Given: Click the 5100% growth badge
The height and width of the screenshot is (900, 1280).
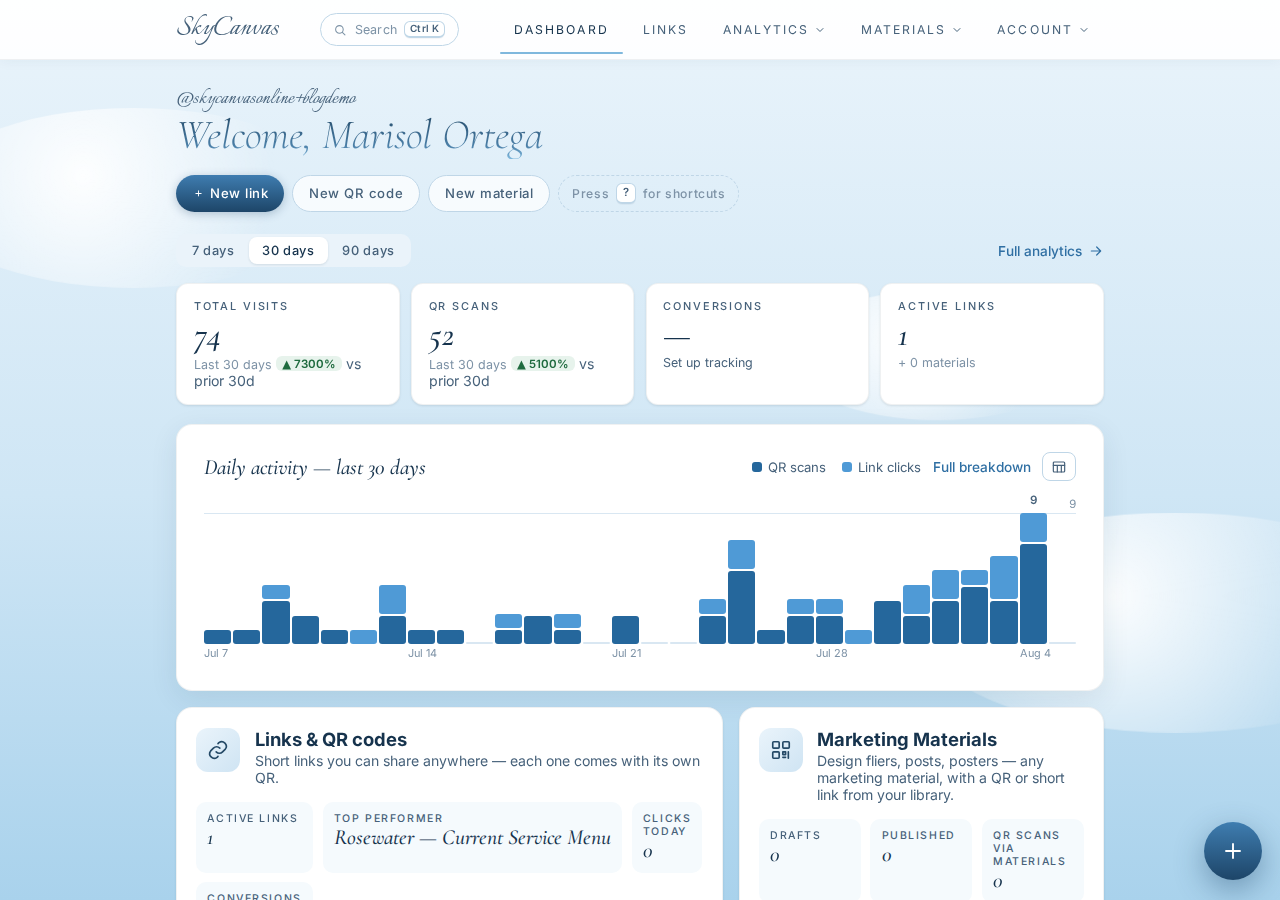Looking at the screenshot, I should click(543, 364).
